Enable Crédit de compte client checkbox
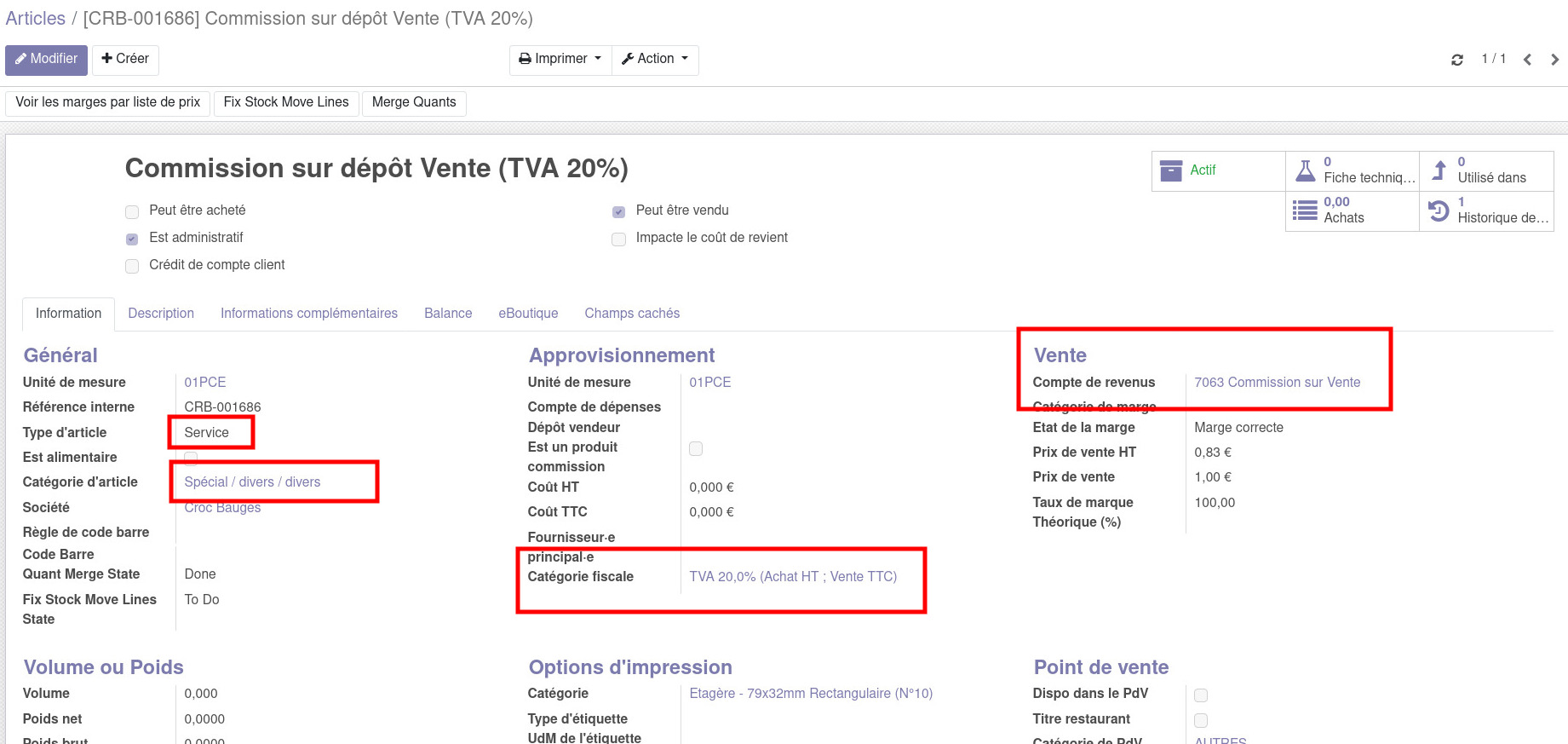The height and width of the screenshot is (744, 1568). pos(132,267)
